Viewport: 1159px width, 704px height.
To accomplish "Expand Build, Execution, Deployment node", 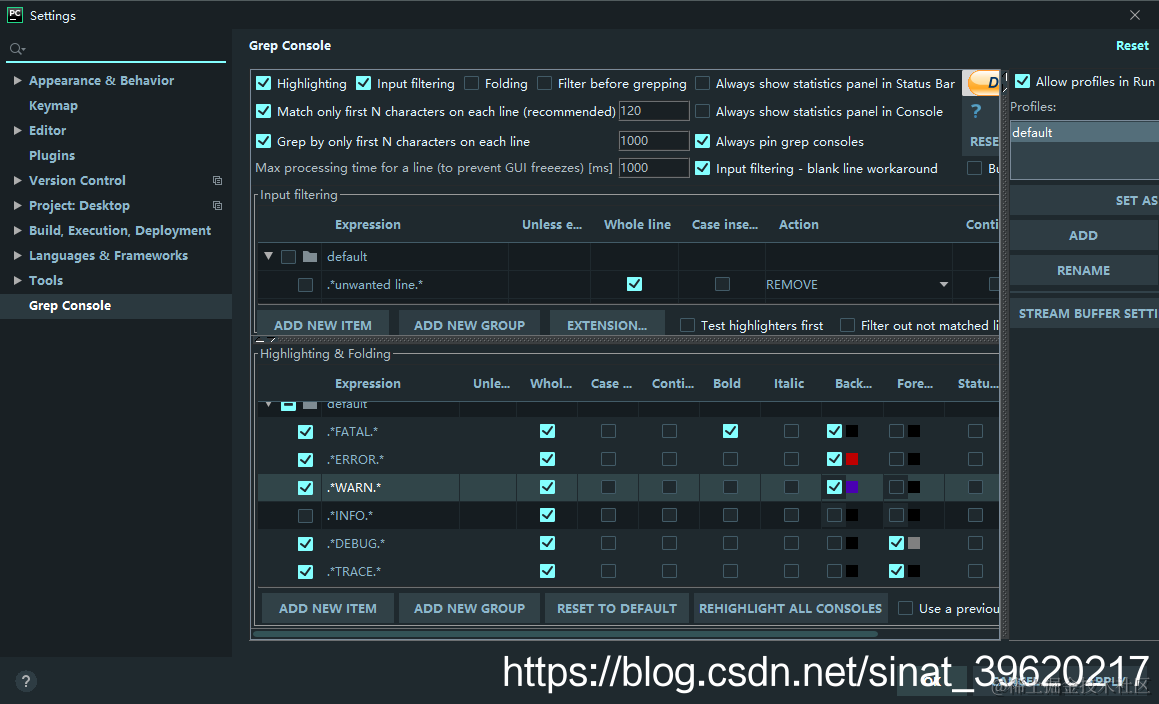I will 17,231.
